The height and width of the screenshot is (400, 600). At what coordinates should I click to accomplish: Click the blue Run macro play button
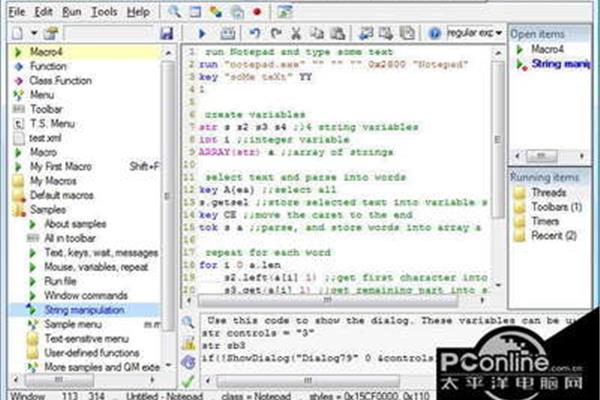tap(202, 34)
